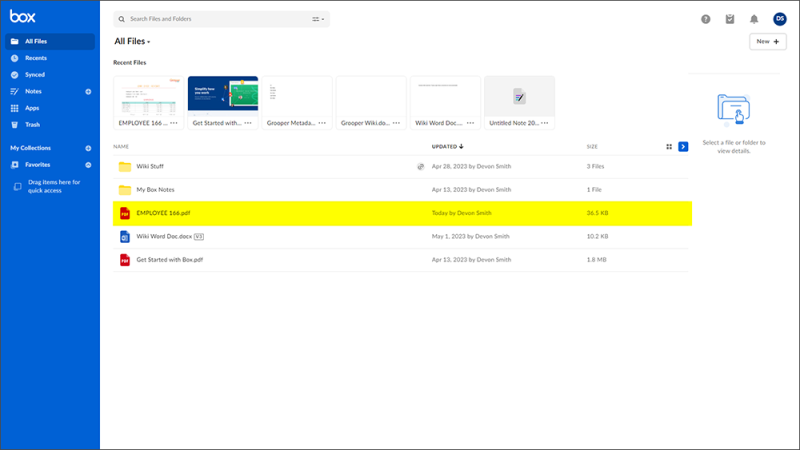Sort by the Size column header
This screenshot has width=800, height=450.
coord(592,147)
